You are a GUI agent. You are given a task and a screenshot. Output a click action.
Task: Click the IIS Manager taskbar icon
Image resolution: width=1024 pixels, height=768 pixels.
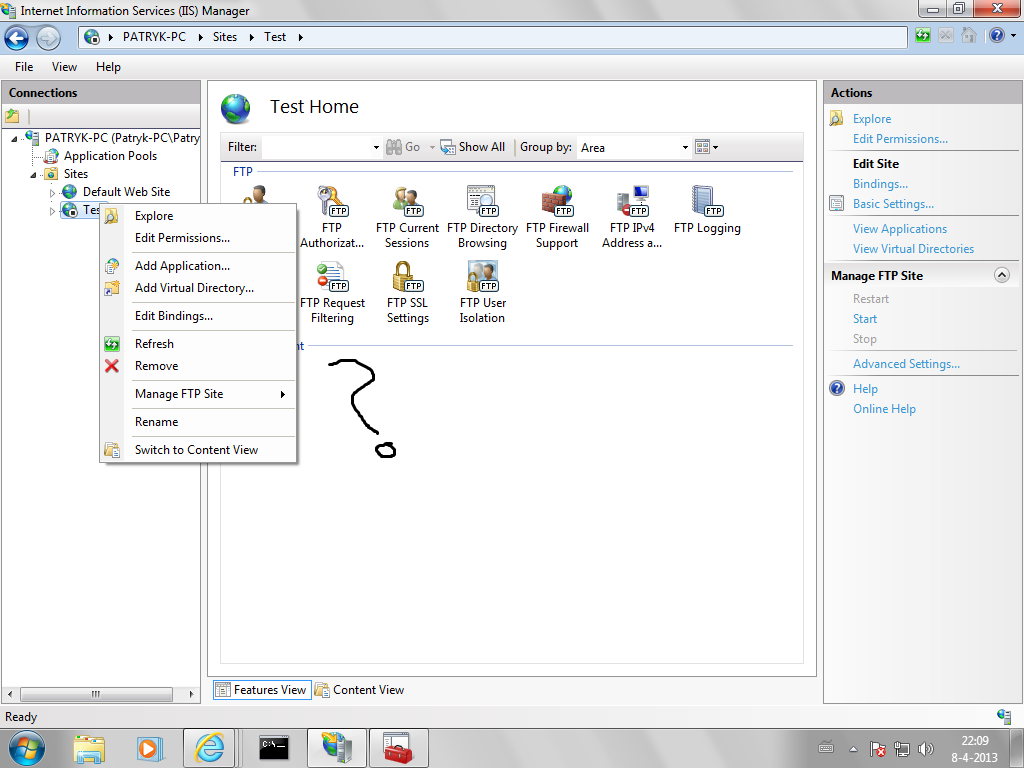[x=336, y=748]
